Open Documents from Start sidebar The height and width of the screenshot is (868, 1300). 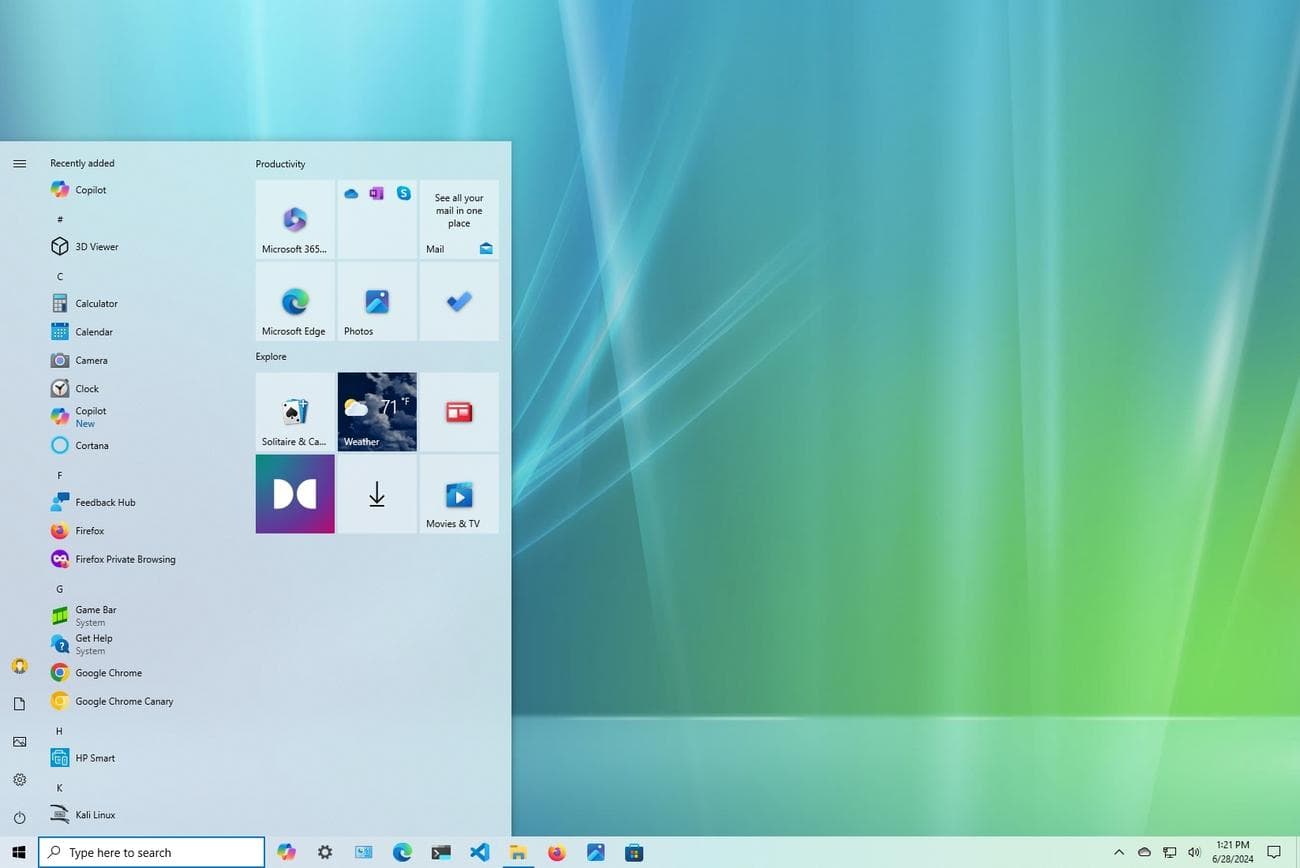(x=19, y=704)
